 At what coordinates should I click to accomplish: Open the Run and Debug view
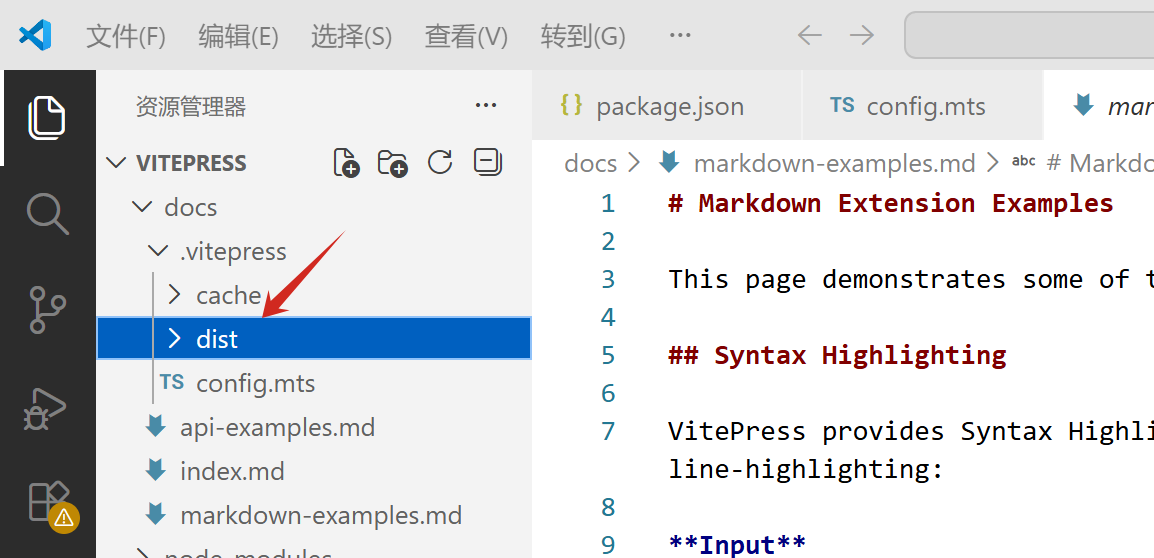click(47, 407)
